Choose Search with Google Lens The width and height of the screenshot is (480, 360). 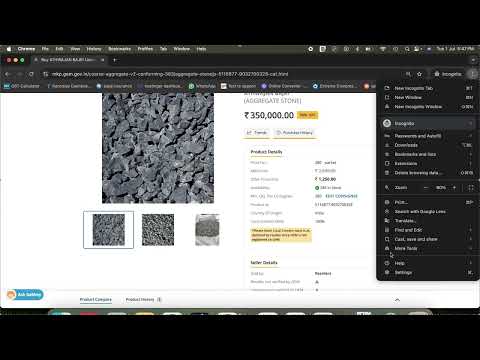[428, 212]
